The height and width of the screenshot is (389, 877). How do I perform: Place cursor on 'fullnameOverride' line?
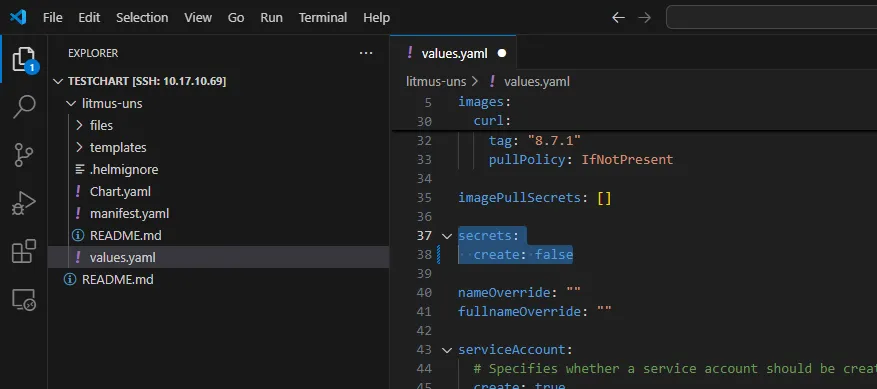tap(535, 312)
